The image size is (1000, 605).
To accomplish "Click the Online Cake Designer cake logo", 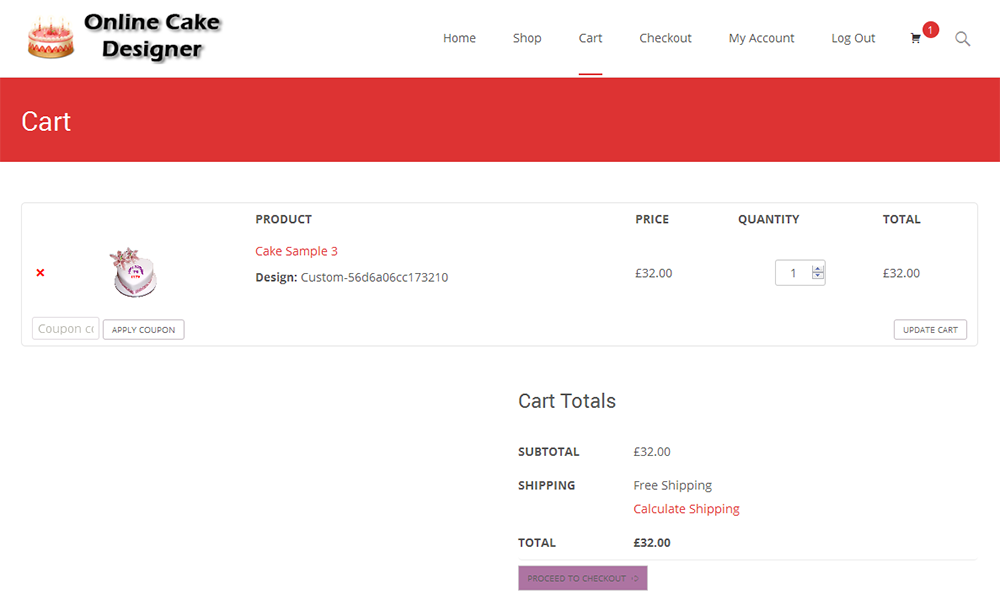I will (x=51, y=38).
